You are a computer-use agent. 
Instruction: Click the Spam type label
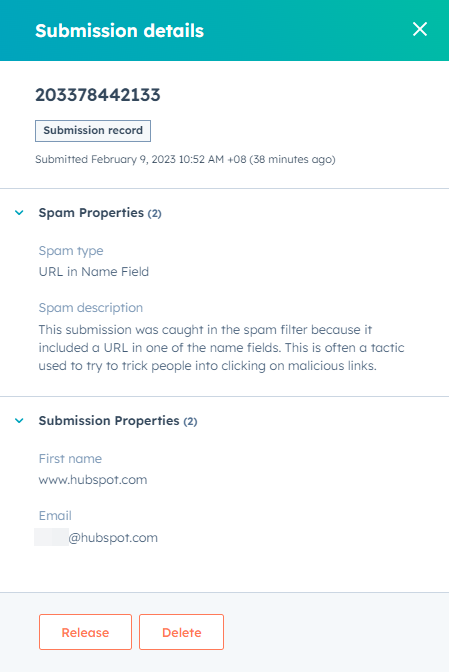[71, 251]
